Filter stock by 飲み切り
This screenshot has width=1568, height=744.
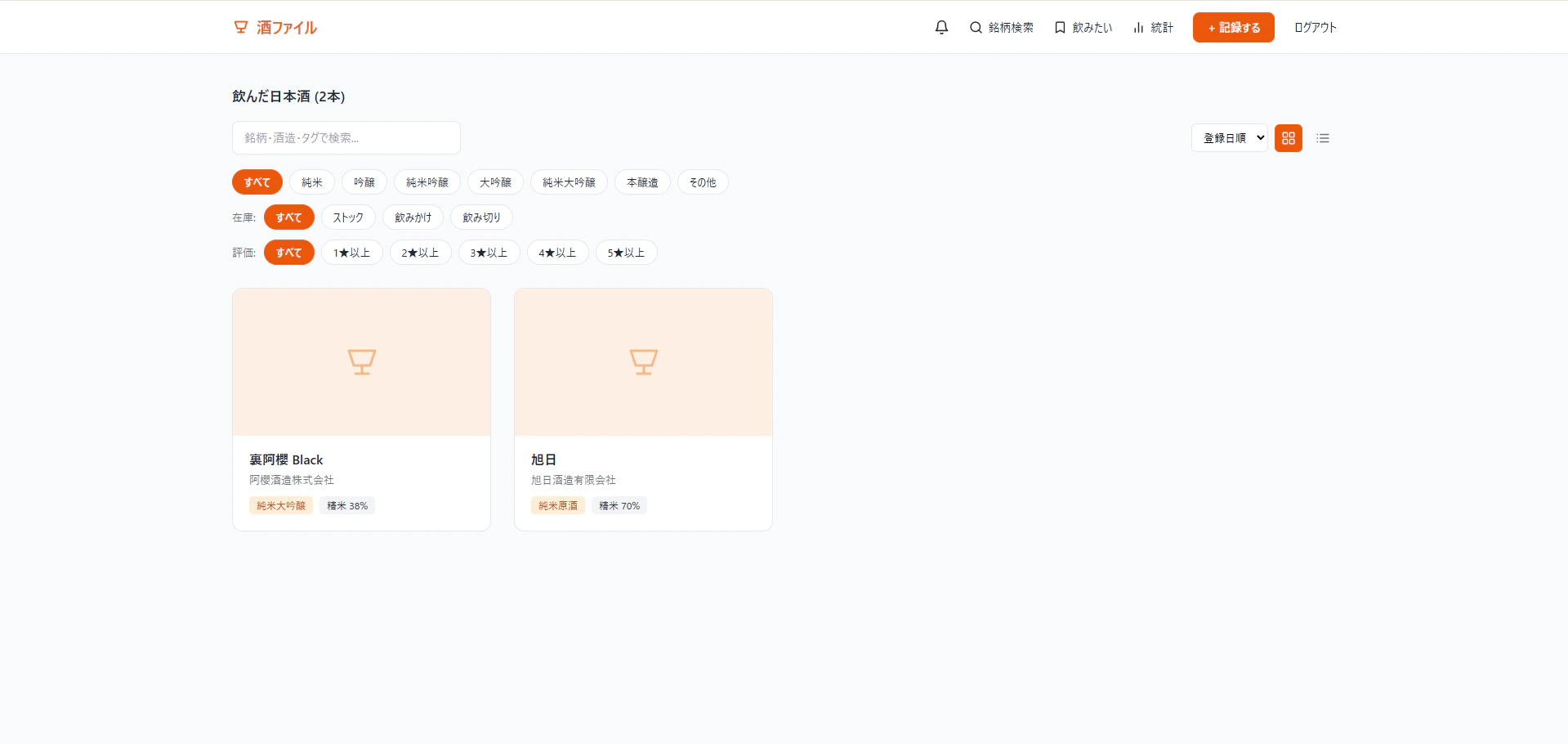[481, 217]
